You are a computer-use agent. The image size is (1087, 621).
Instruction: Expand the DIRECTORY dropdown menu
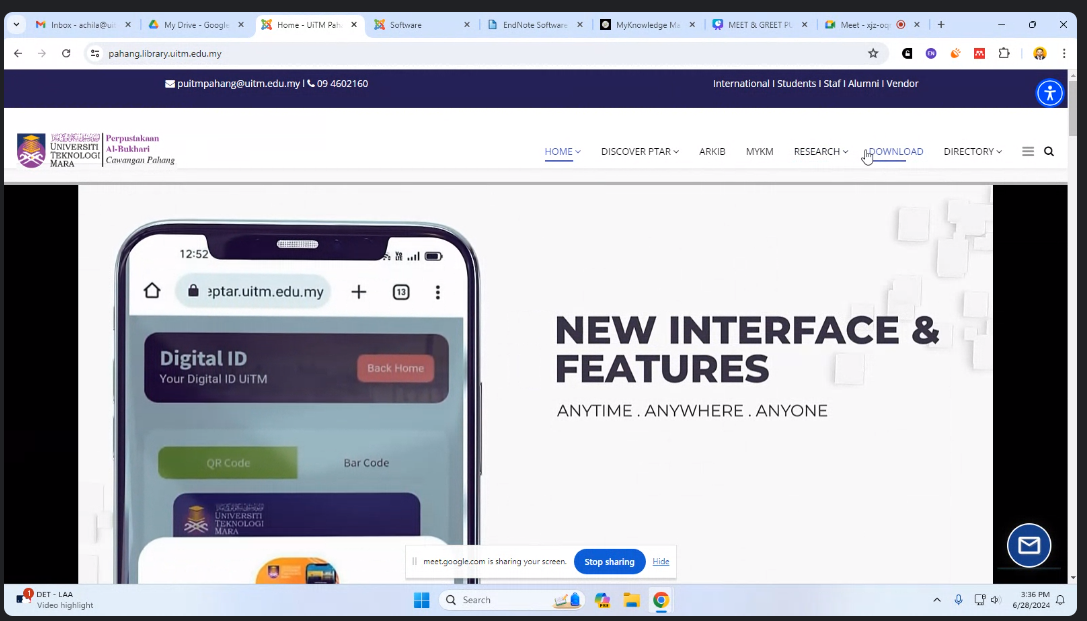973,151
